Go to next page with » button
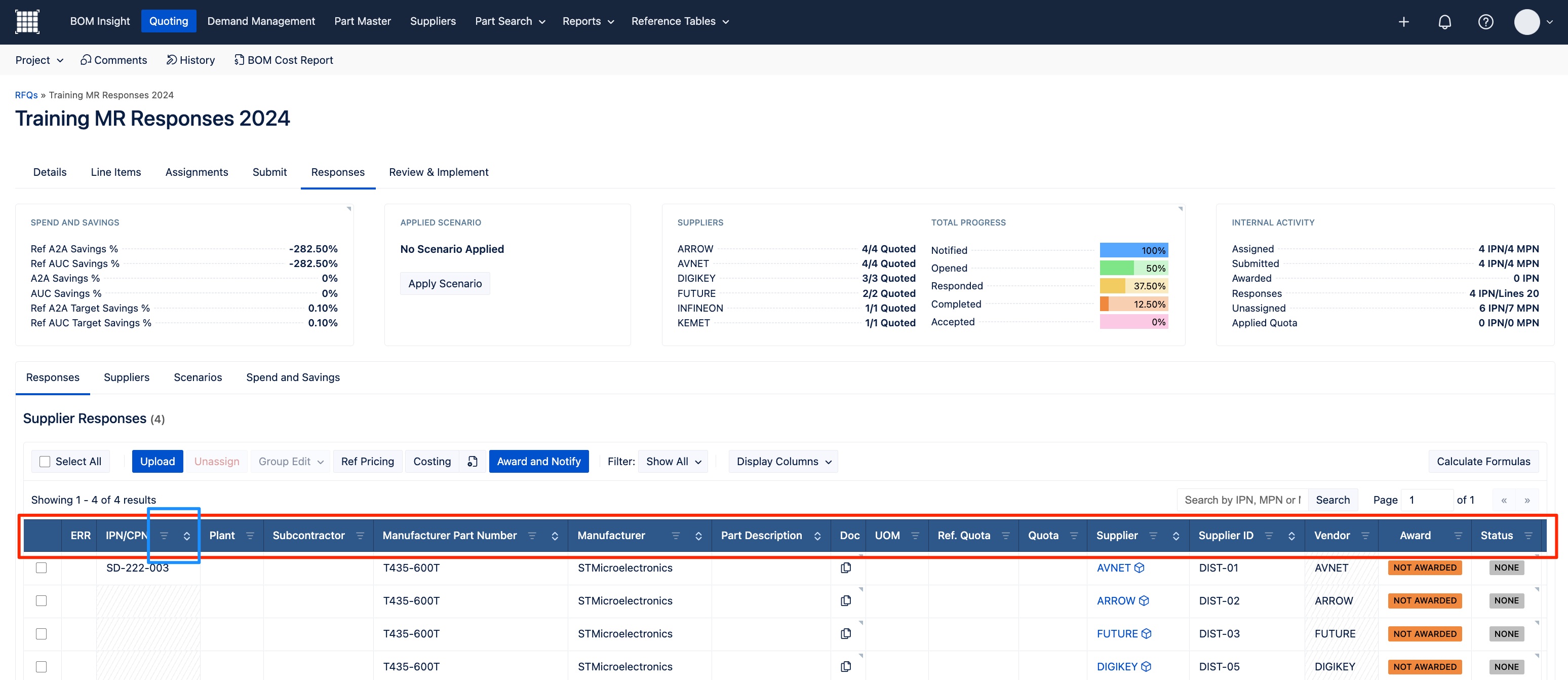 coord(1526,500)
